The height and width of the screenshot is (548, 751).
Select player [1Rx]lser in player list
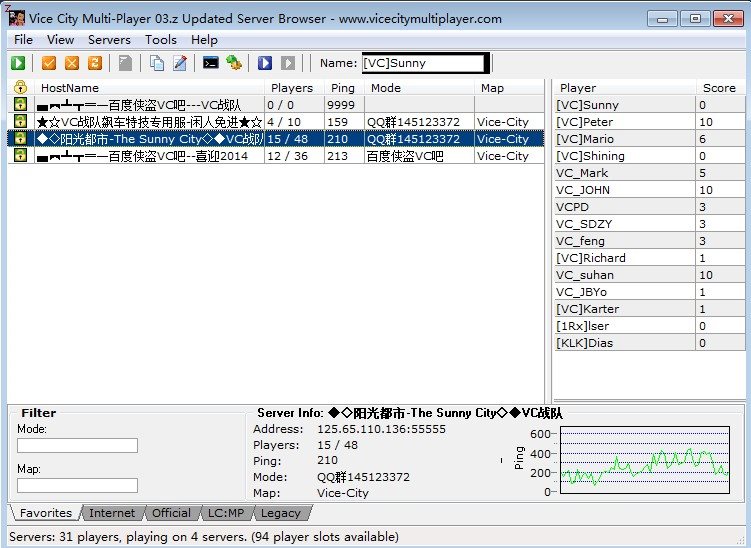[x=649, y=326]
